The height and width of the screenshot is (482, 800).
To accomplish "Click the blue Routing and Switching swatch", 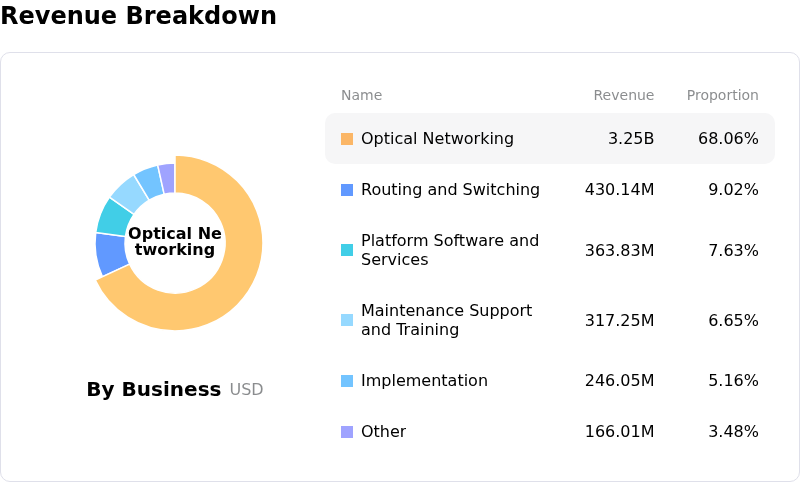I will [x=347, y=190].
